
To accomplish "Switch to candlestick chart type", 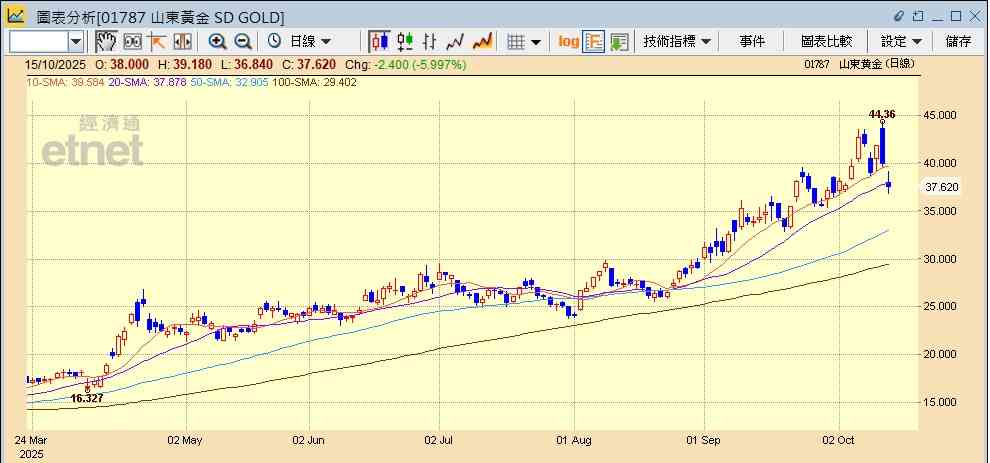I will coord(379,41).
